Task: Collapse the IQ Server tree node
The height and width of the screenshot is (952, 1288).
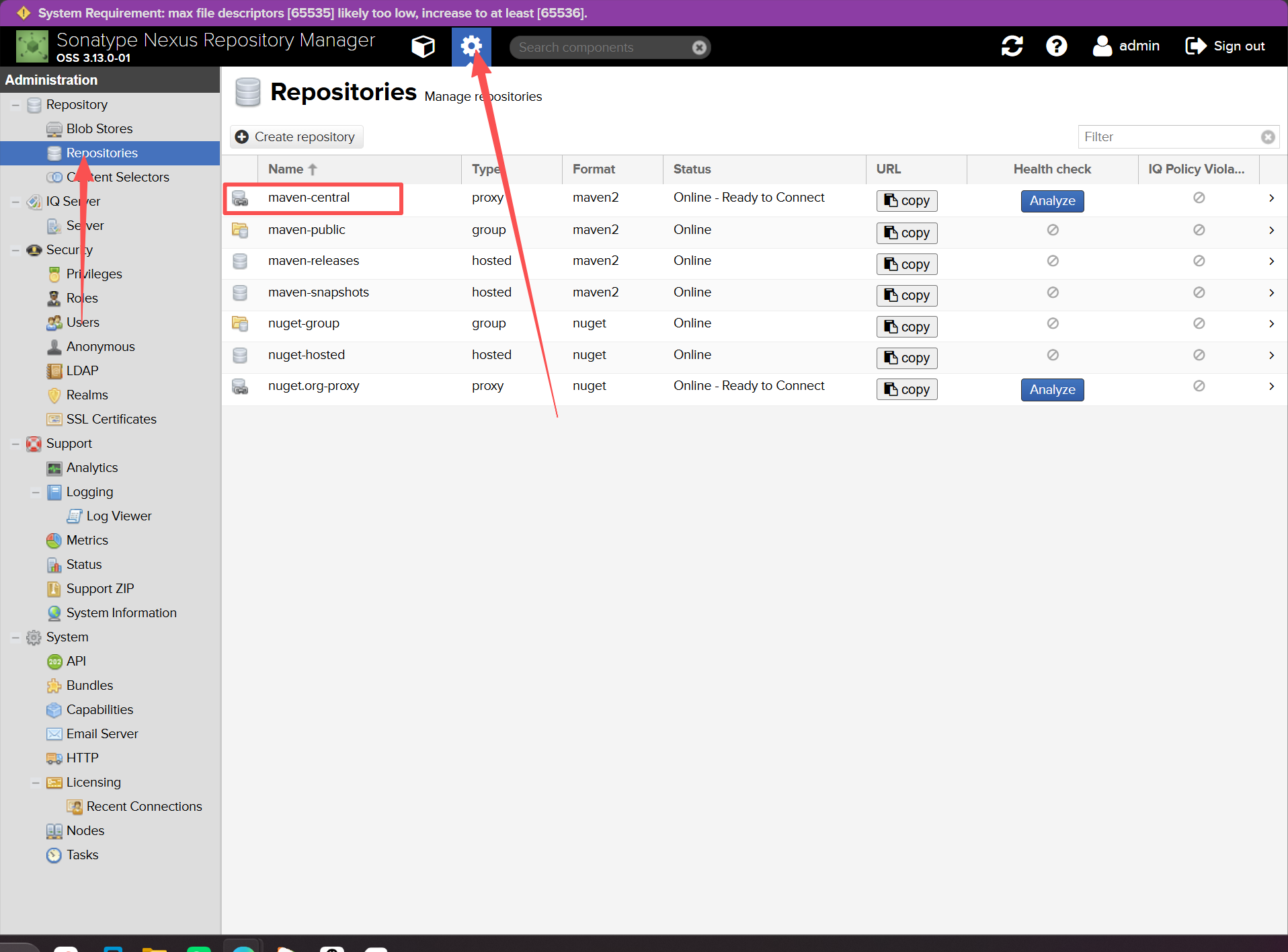Action: pyautogui.click(x=15, y=202)
